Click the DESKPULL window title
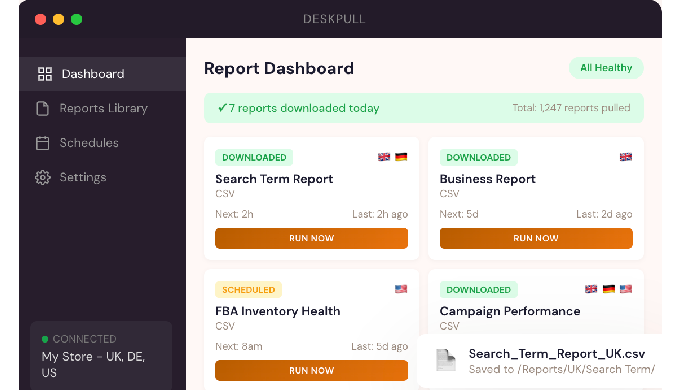The height and width of the screenshot is (390, 680). pos(334,19)
